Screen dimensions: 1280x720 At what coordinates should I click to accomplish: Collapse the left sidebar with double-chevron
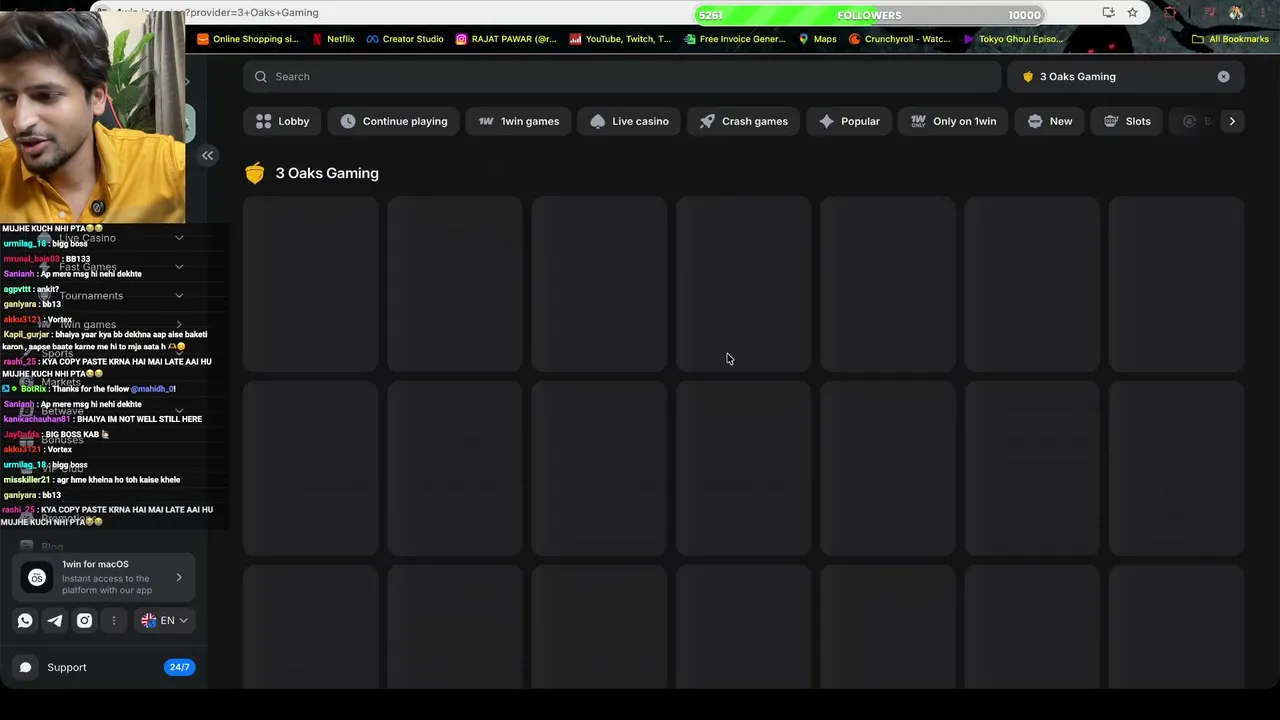(207, 155)
